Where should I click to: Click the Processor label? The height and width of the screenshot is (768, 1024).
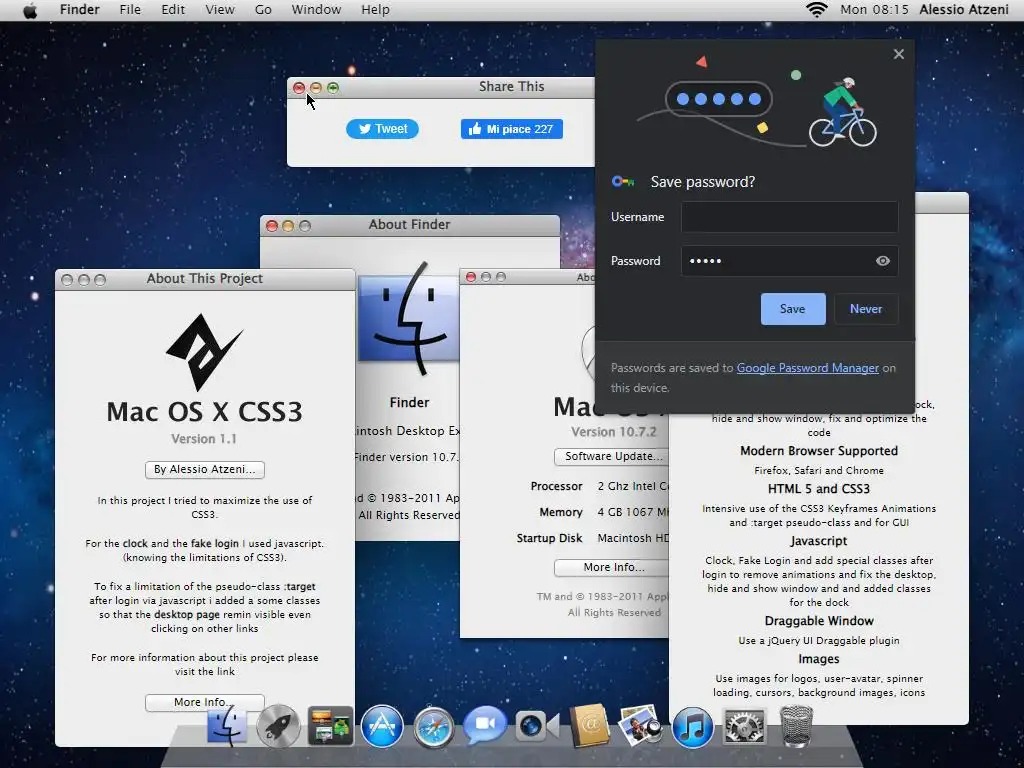pos(556,487)
